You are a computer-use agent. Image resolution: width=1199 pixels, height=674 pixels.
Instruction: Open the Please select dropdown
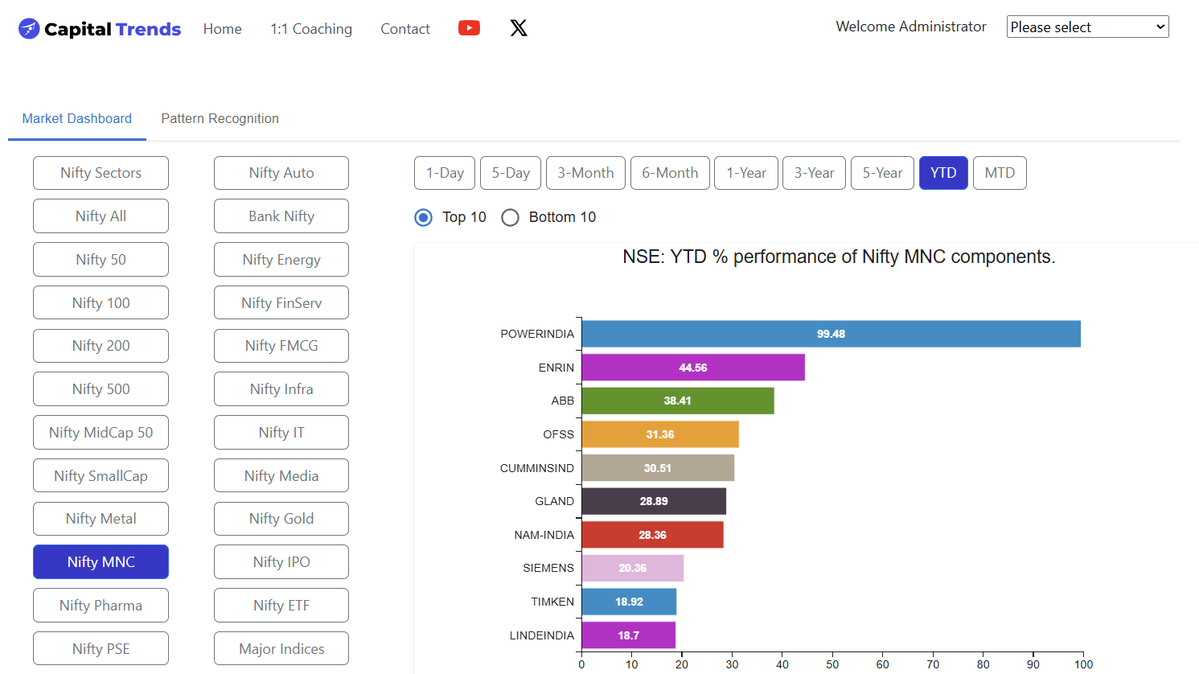[x=1087, y=27]
